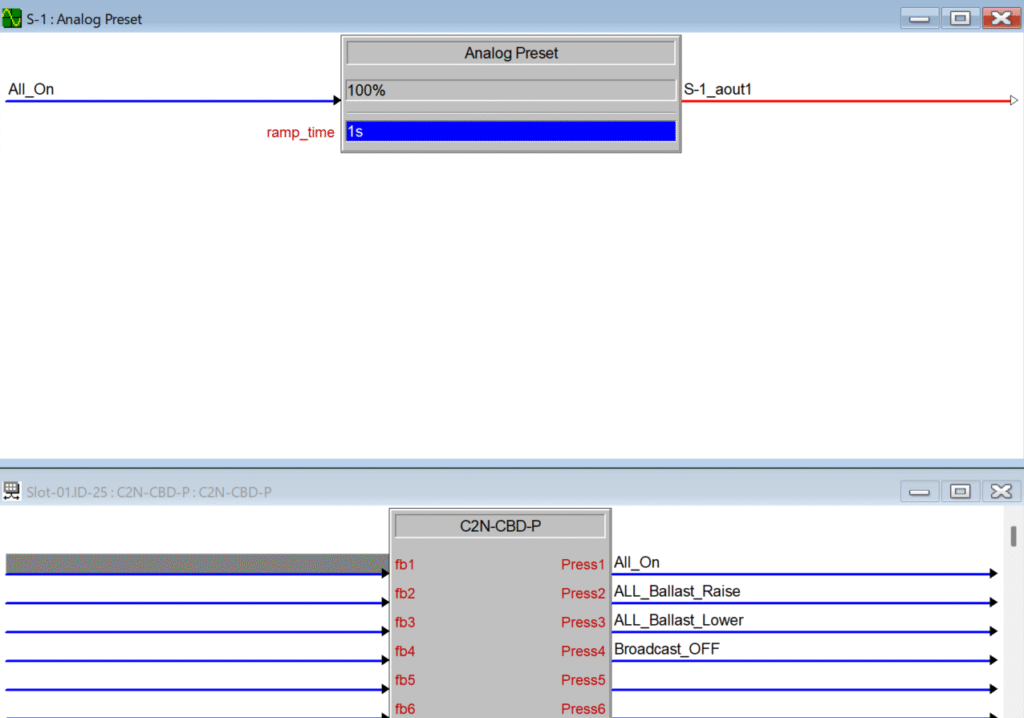Maximize the C2N-CBD-P window

coord(959,491)
